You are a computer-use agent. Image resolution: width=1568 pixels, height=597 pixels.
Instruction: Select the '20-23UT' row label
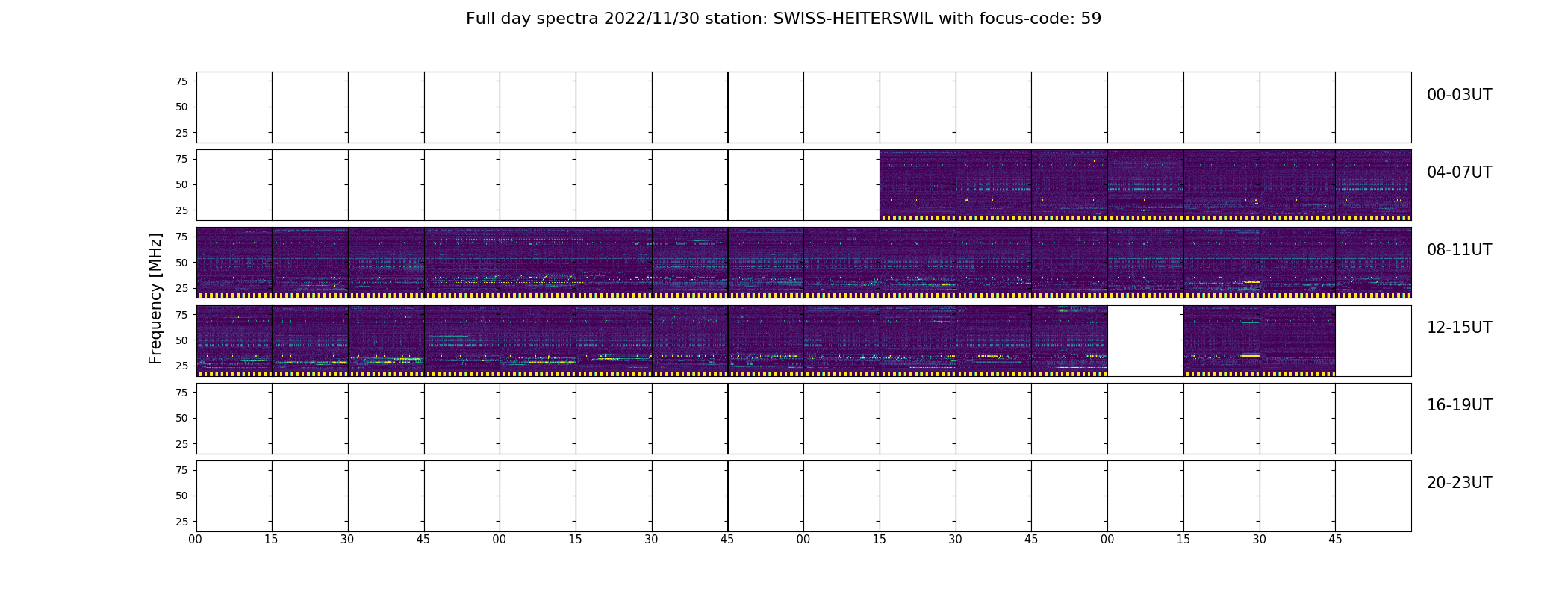click(x=1459, y=483)
